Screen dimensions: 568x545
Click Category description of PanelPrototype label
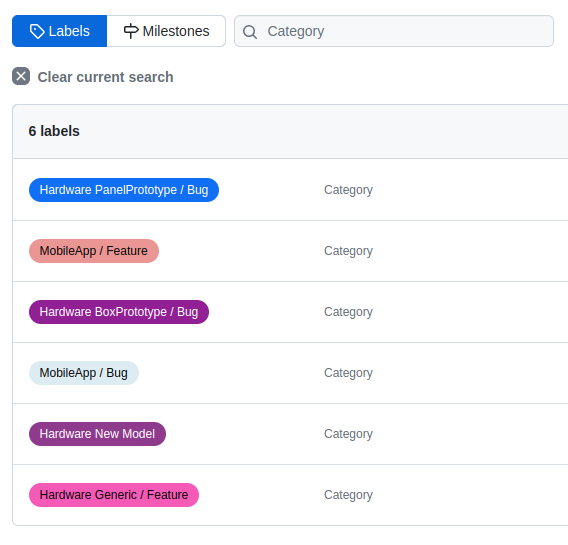348,190
